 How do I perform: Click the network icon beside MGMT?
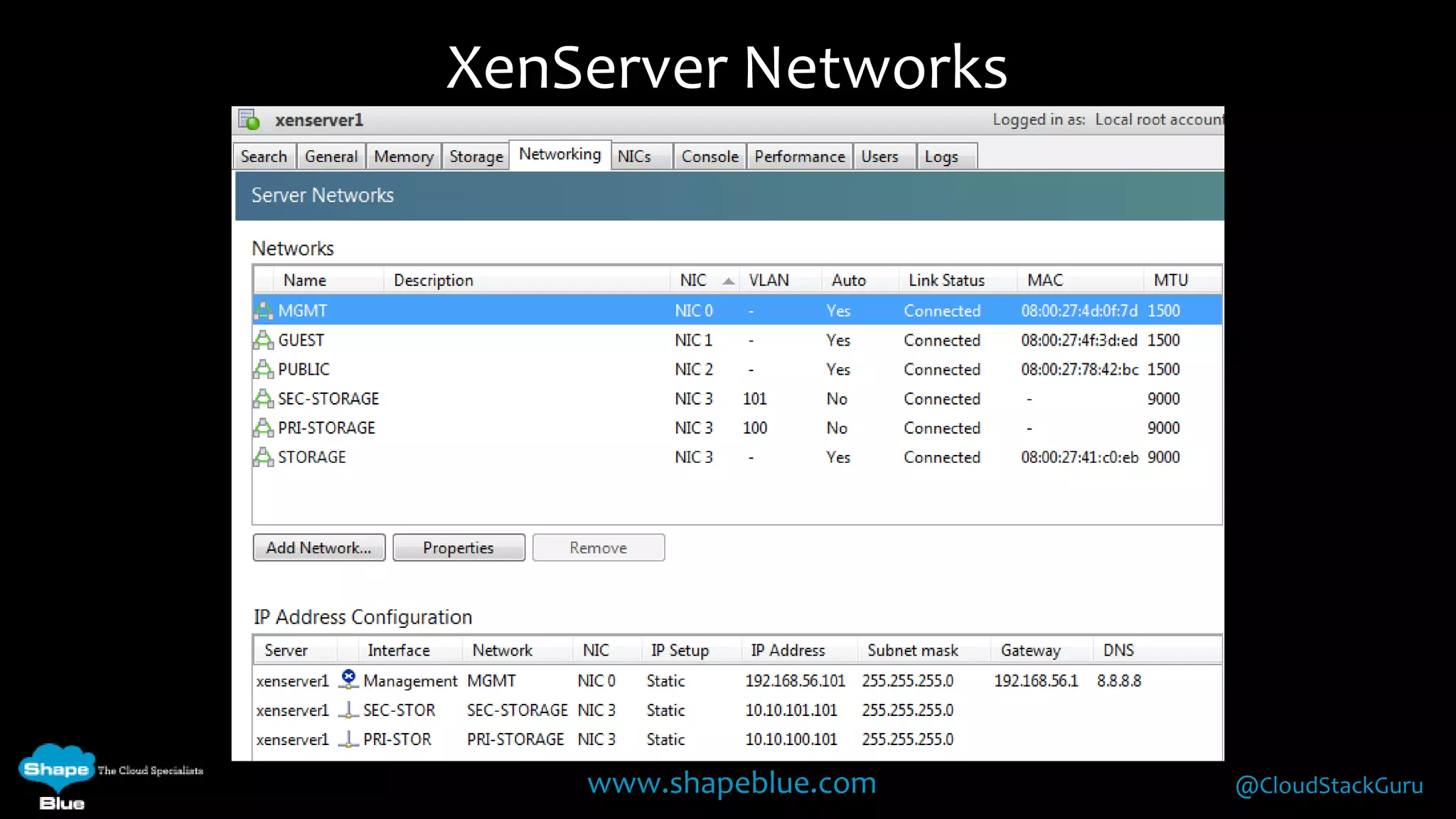[x=263, y=311]
